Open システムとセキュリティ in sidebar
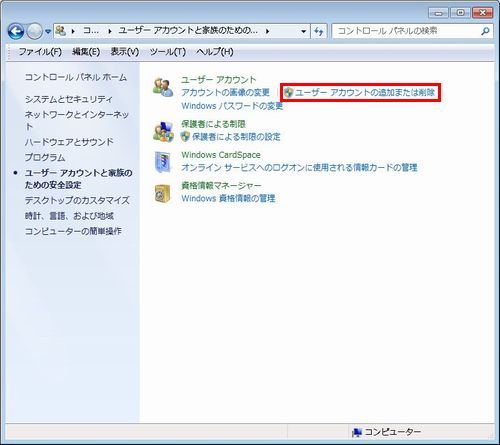The width and height of the screenshot is (500, 445). coord(69,99)
